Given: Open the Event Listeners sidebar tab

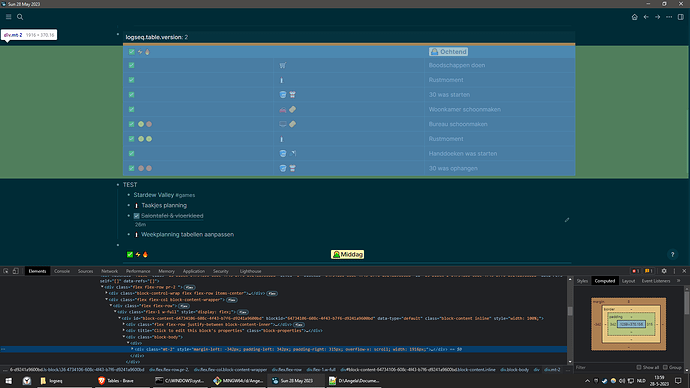Looking at the screenshot, I should click(x=656, y=281).
